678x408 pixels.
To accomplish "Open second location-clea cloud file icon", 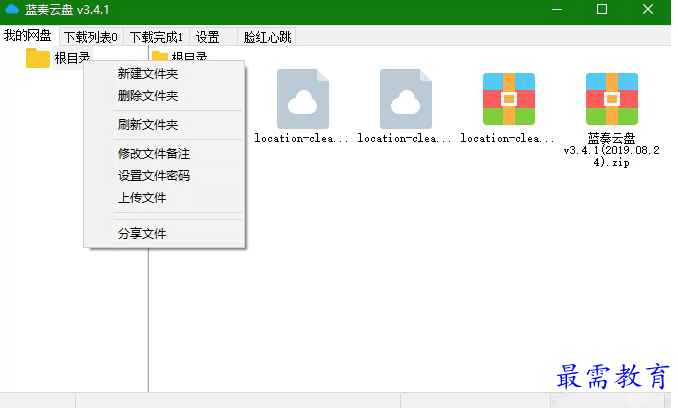I will (406, 99).
